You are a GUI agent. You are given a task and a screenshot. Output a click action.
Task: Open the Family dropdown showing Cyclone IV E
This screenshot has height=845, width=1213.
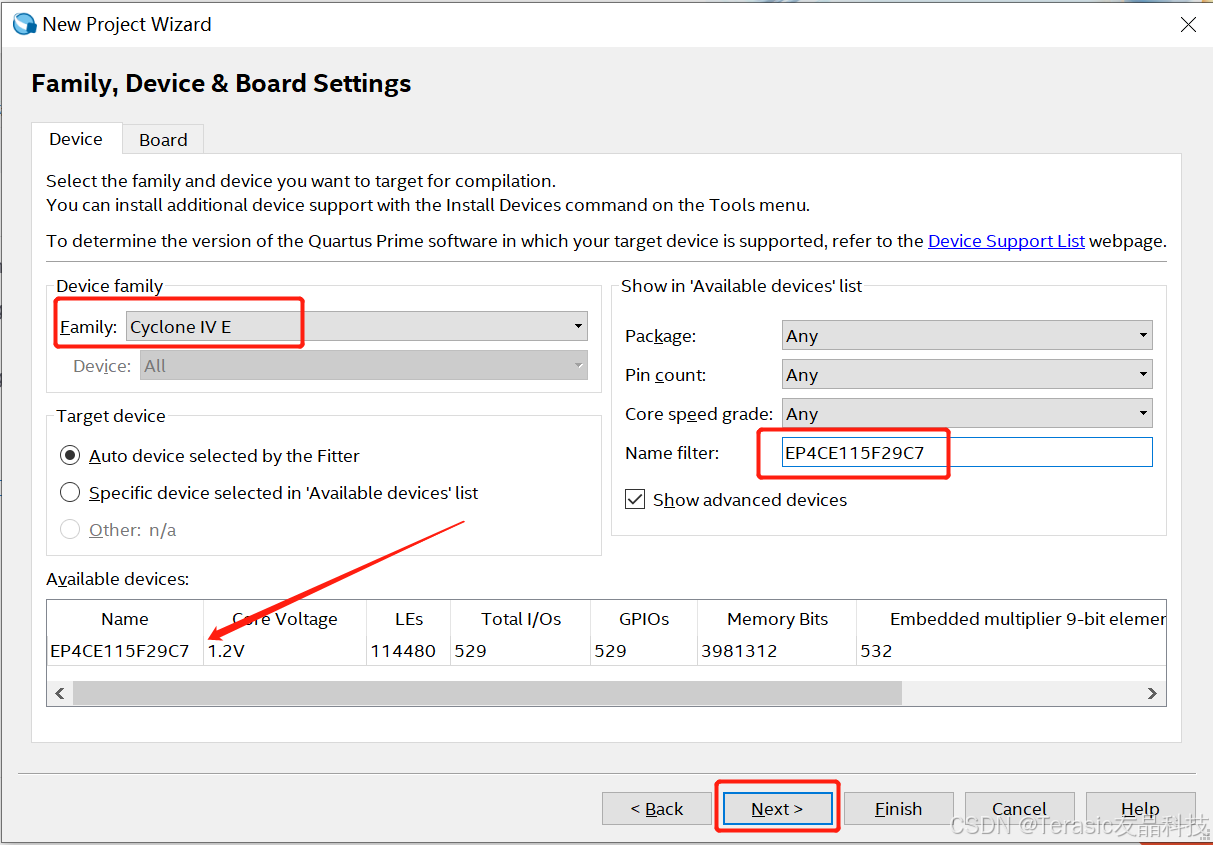(357, 326)
